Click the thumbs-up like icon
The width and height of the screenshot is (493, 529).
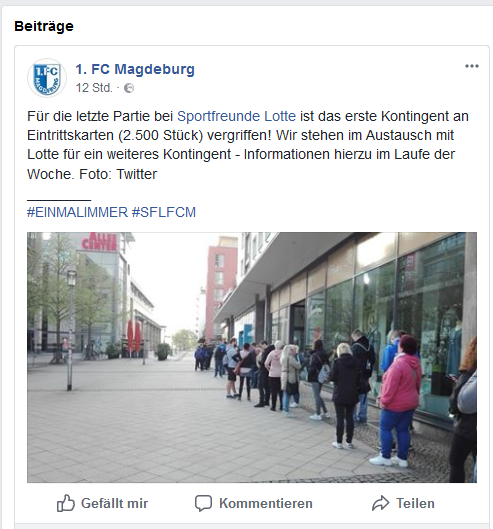pyautogui.click(x=65, y=503)
